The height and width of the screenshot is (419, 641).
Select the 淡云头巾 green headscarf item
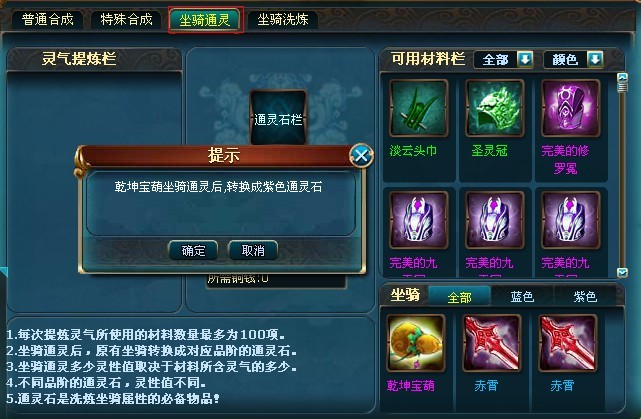419,108
